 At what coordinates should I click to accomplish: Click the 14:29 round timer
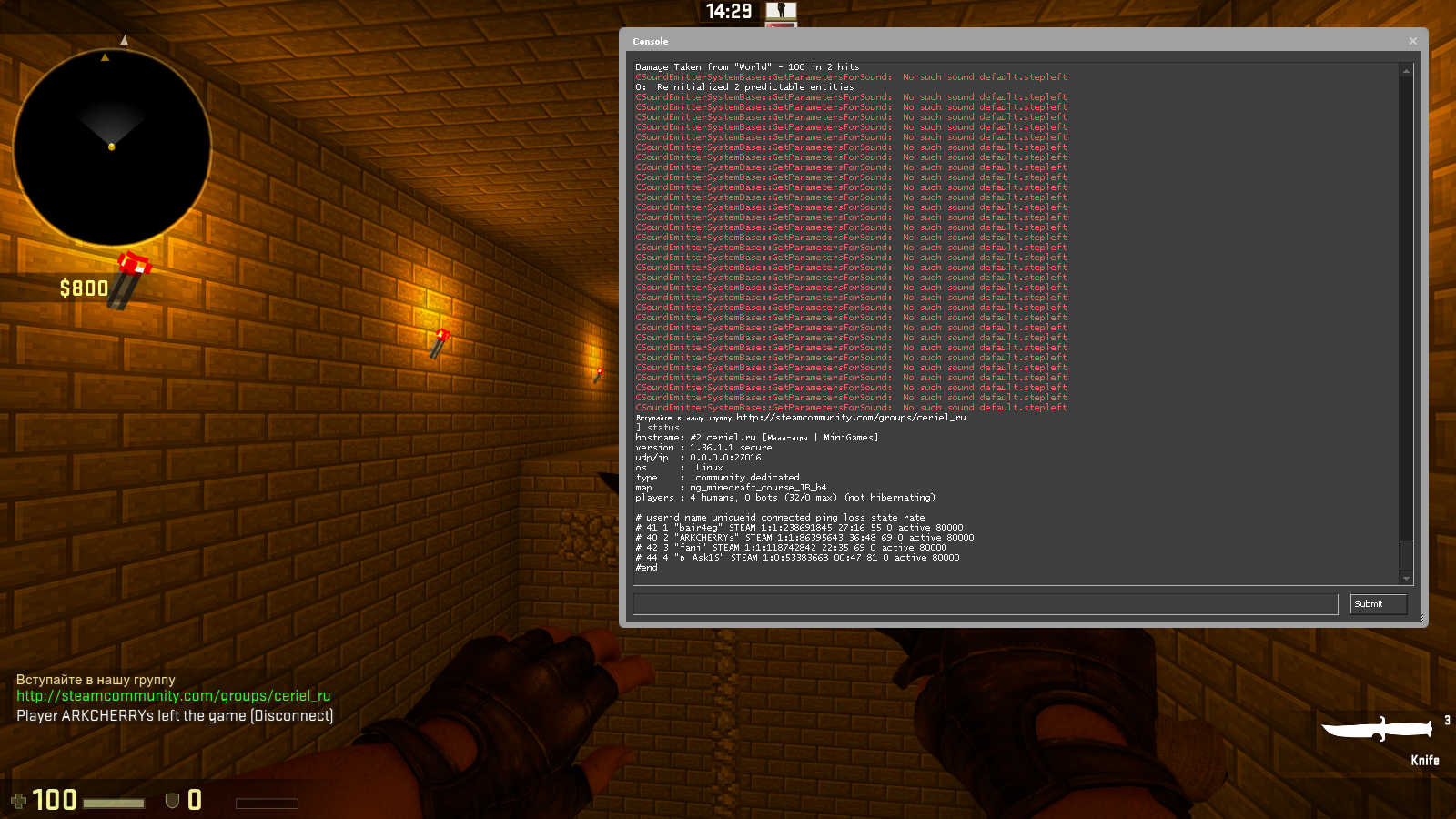point(729,12)
